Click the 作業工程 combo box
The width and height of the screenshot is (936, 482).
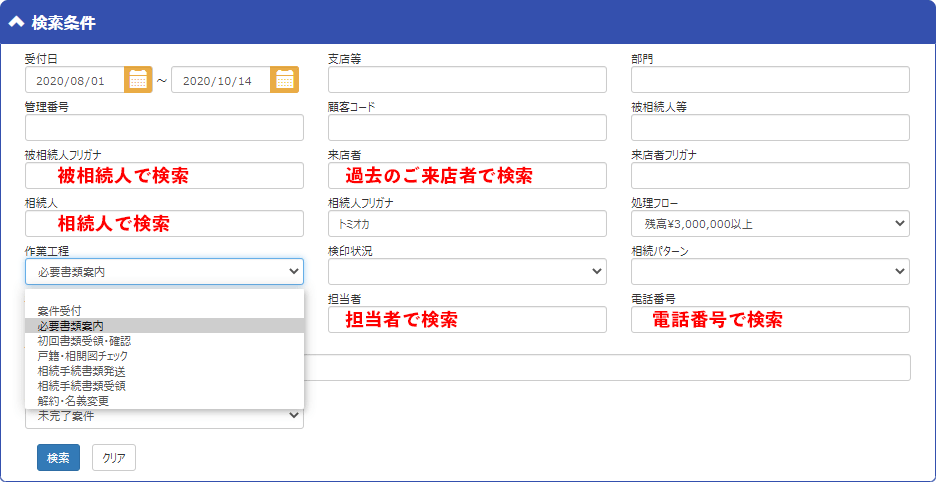pyautogui.click(x=164, y=272)
